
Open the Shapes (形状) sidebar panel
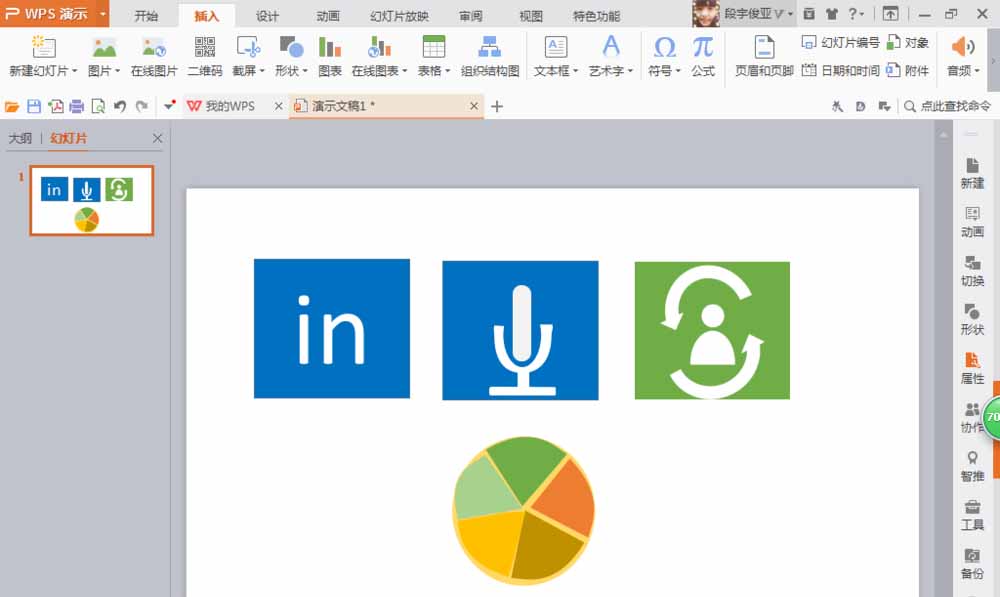[973, 320]
